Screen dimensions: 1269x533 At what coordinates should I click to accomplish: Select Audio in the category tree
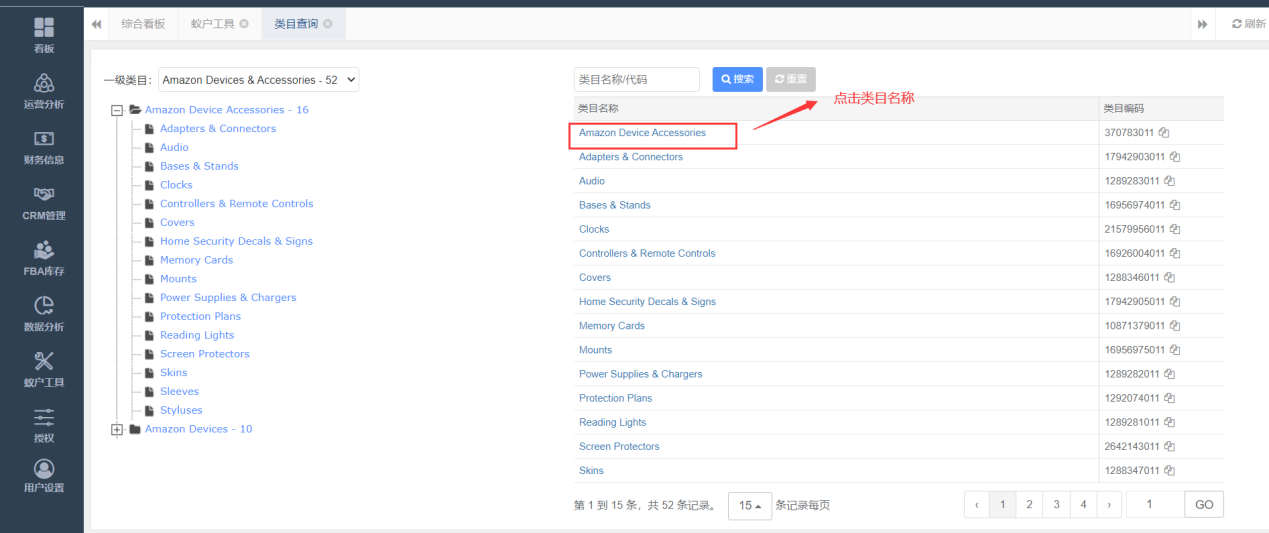tap(174, 147)
